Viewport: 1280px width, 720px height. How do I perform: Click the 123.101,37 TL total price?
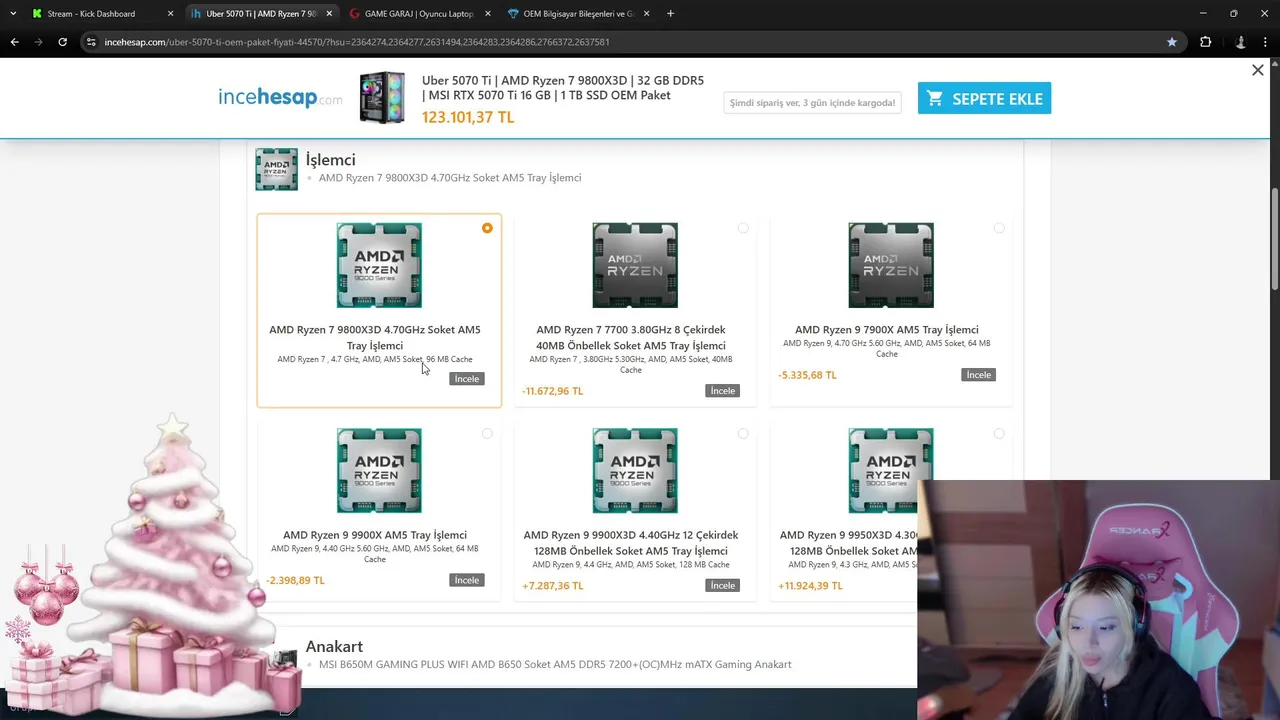coord(468,117)
